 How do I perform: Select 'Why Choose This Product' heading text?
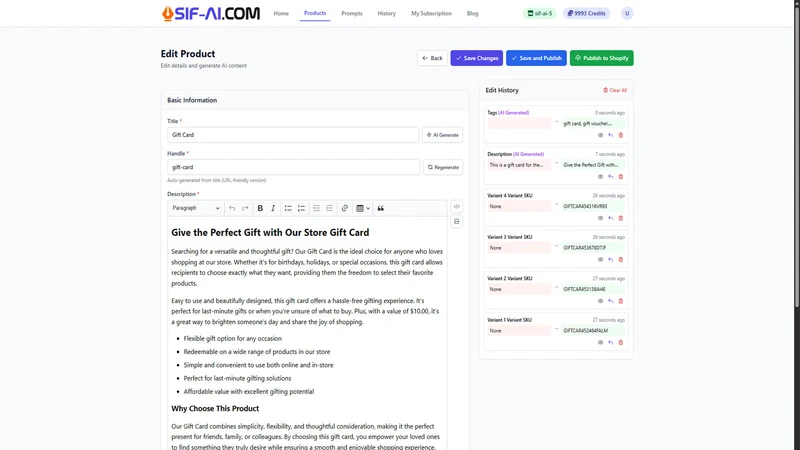215,409
